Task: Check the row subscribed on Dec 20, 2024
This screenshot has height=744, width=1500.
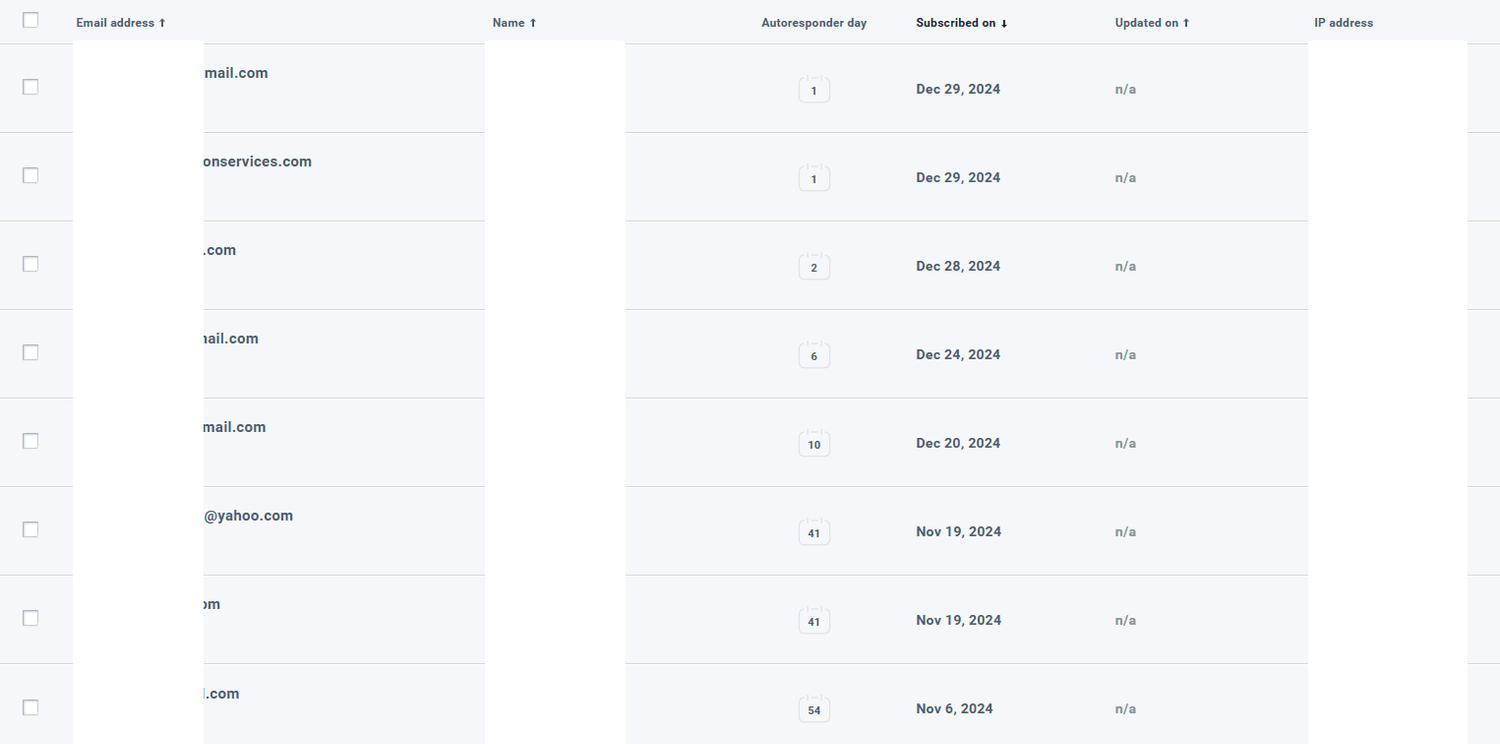Action: (x=30, y=441)
